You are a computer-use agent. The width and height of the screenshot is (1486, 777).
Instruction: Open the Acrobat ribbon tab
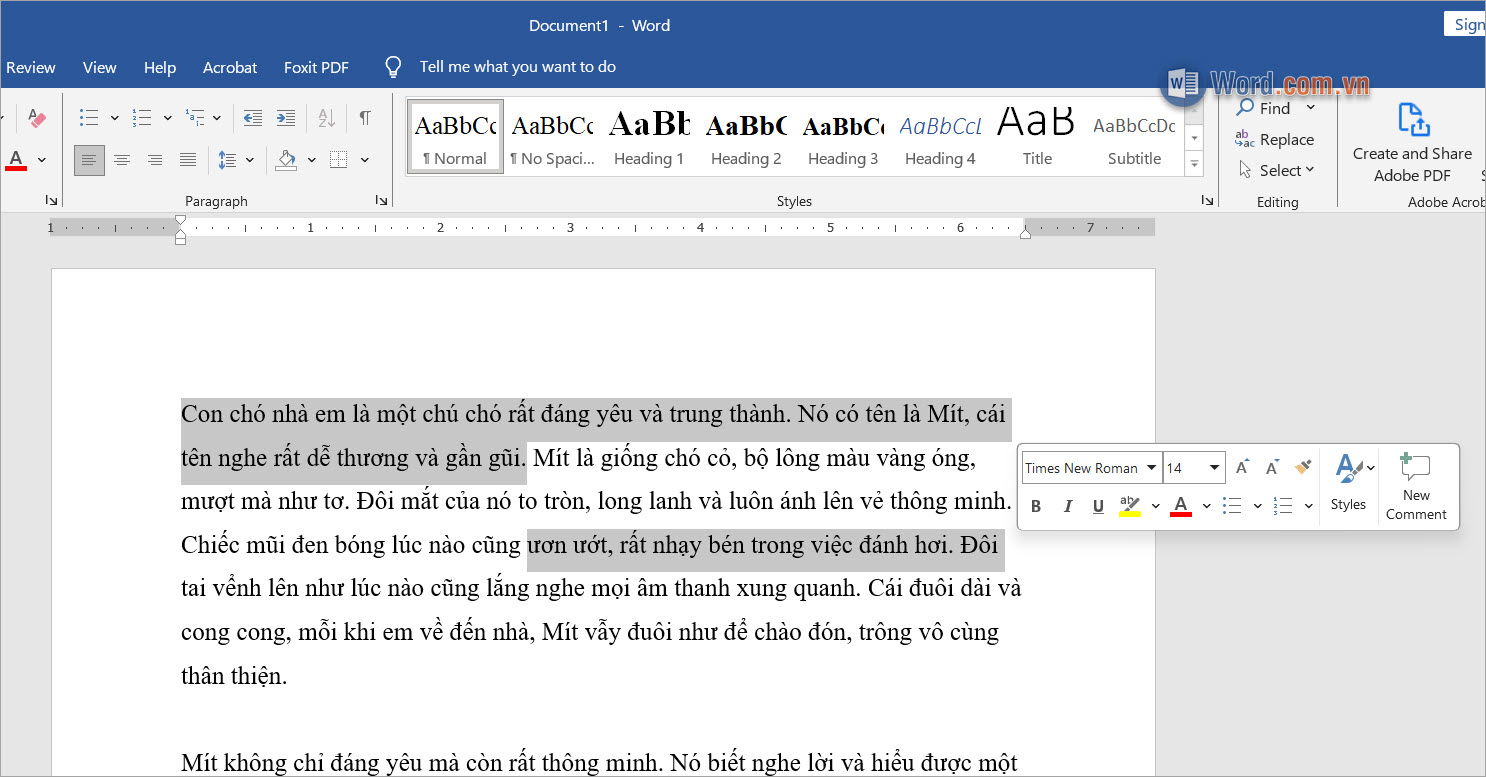point(229,67)
